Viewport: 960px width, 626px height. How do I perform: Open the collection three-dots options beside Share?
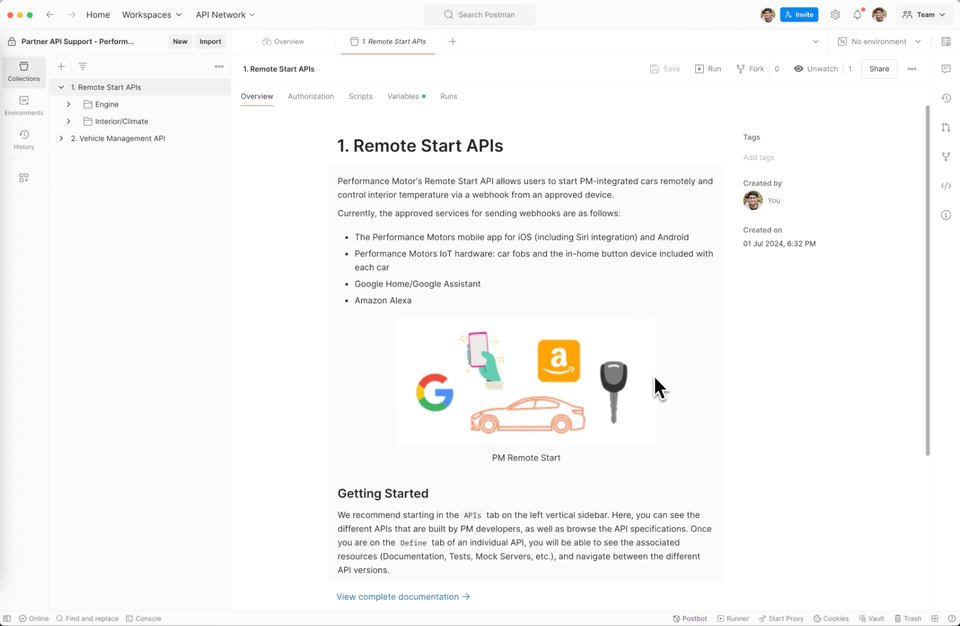click(x=912, y=69)
